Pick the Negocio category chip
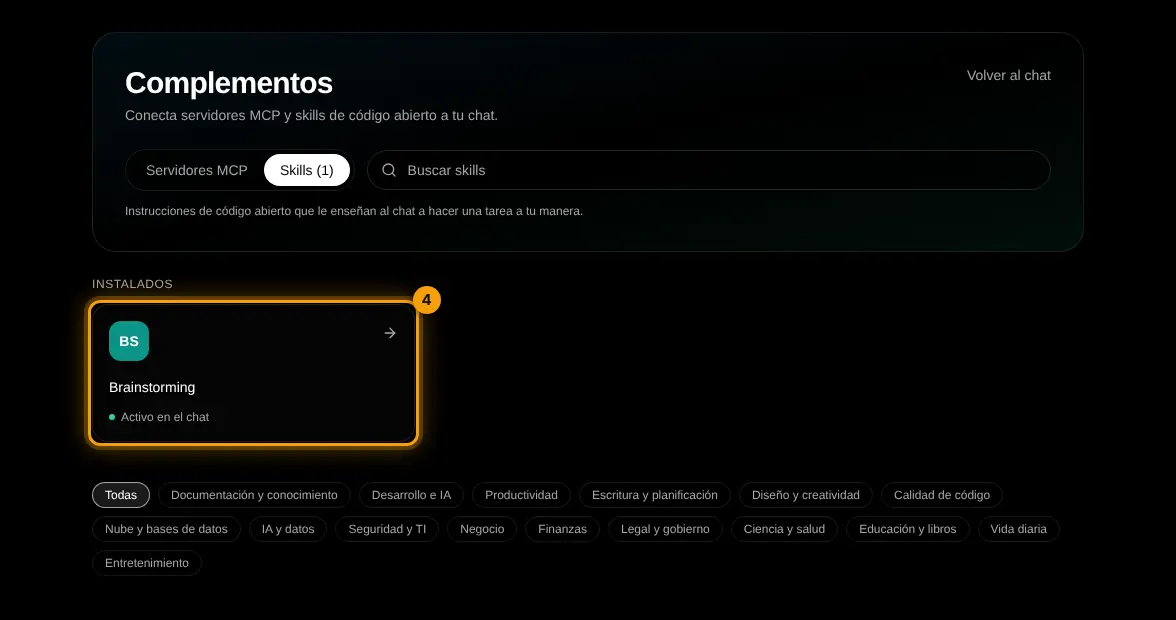The image size is (1176, 620). point(482,529)
